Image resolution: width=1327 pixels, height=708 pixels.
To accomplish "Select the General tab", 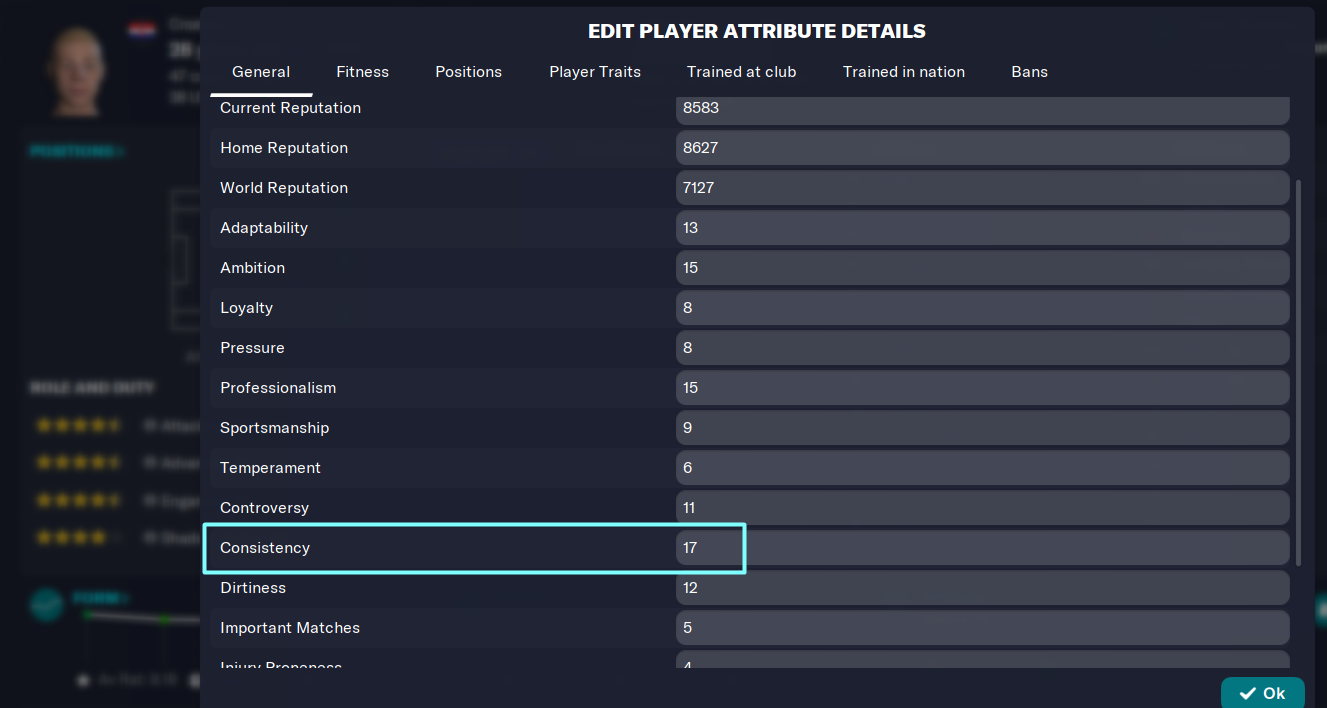I will point(261,72).
